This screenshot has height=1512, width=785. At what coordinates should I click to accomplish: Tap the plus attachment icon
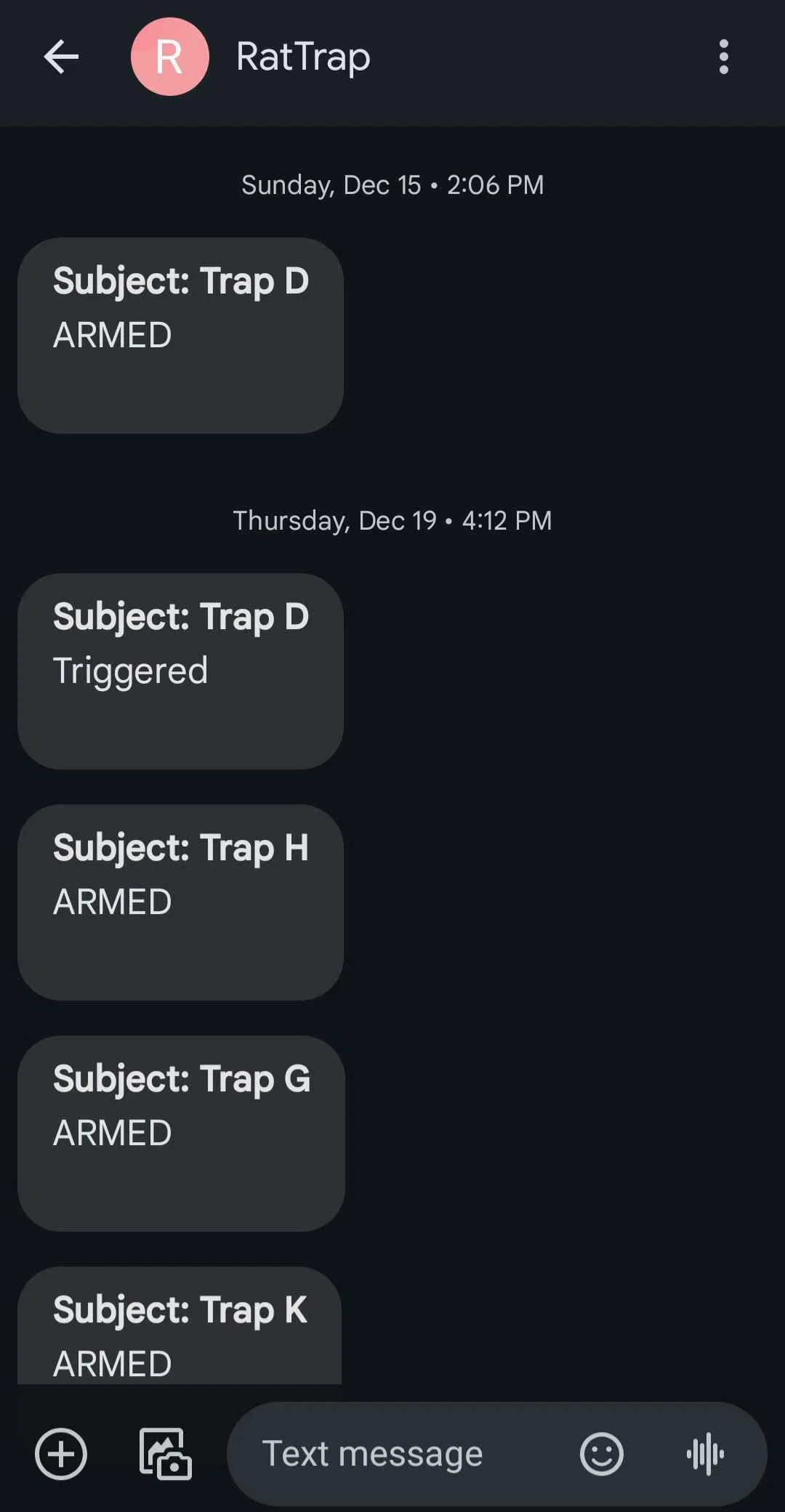pyautogui.click(x=61, y=1454)
